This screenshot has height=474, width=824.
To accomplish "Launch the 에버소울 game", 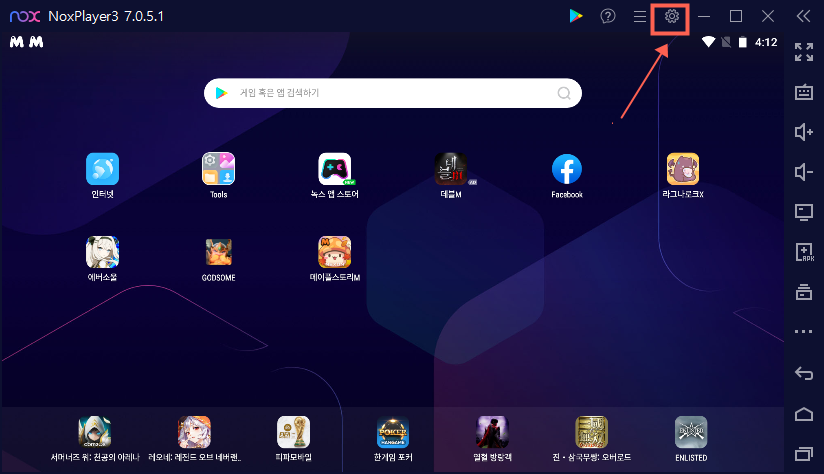I will [x=102, y=259].
